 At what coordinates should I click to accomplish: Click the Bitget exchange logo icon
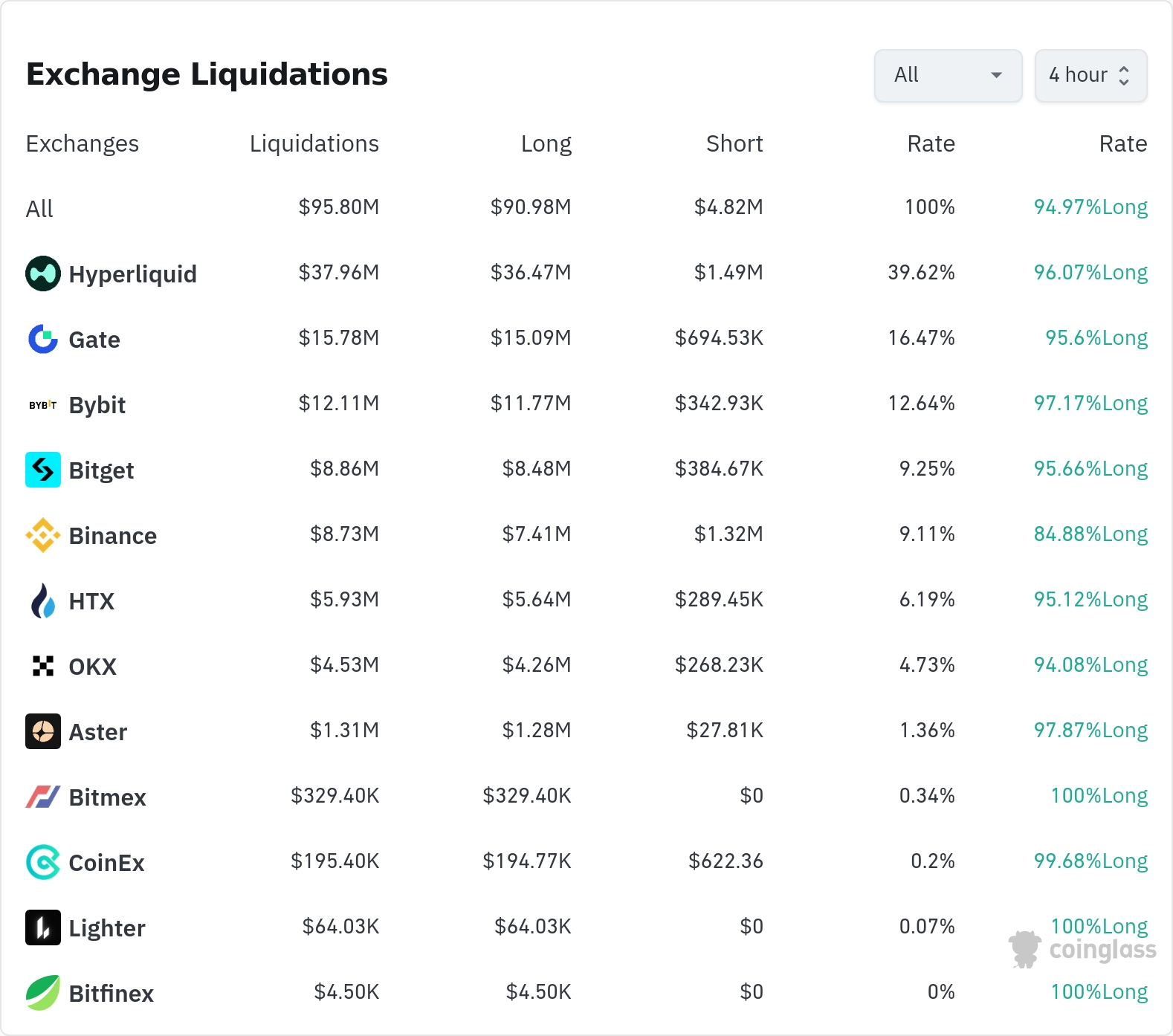[43, 470]
